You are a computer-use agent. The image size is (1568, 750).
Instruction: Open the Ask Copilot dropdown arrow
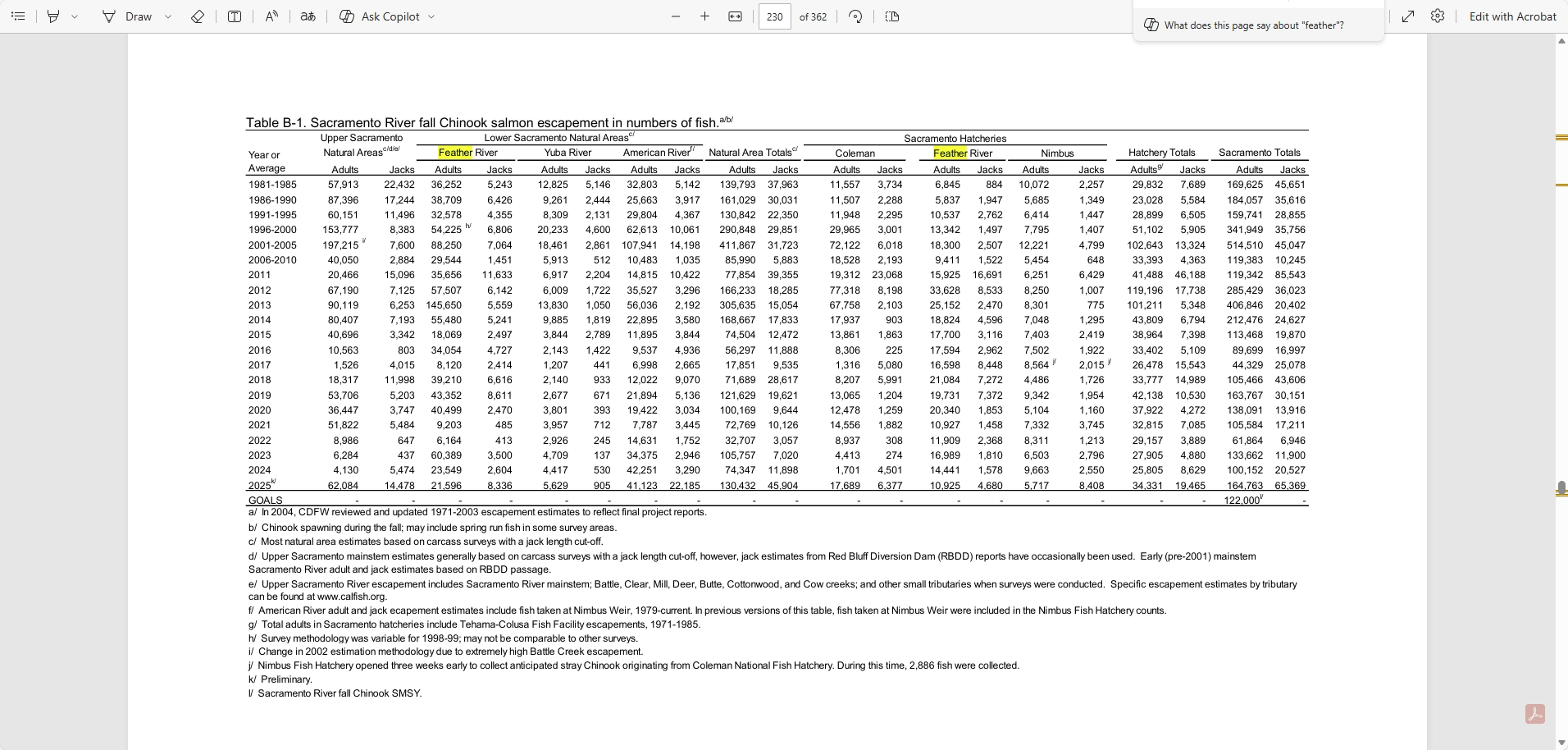click(431, 16)
